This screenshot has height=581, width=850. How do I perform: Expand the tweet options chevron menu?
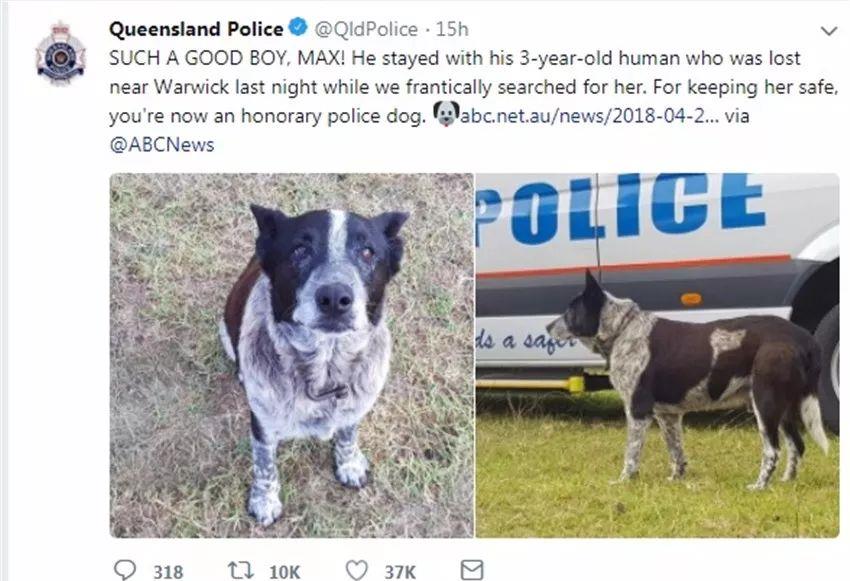click(x=828, y=31)
